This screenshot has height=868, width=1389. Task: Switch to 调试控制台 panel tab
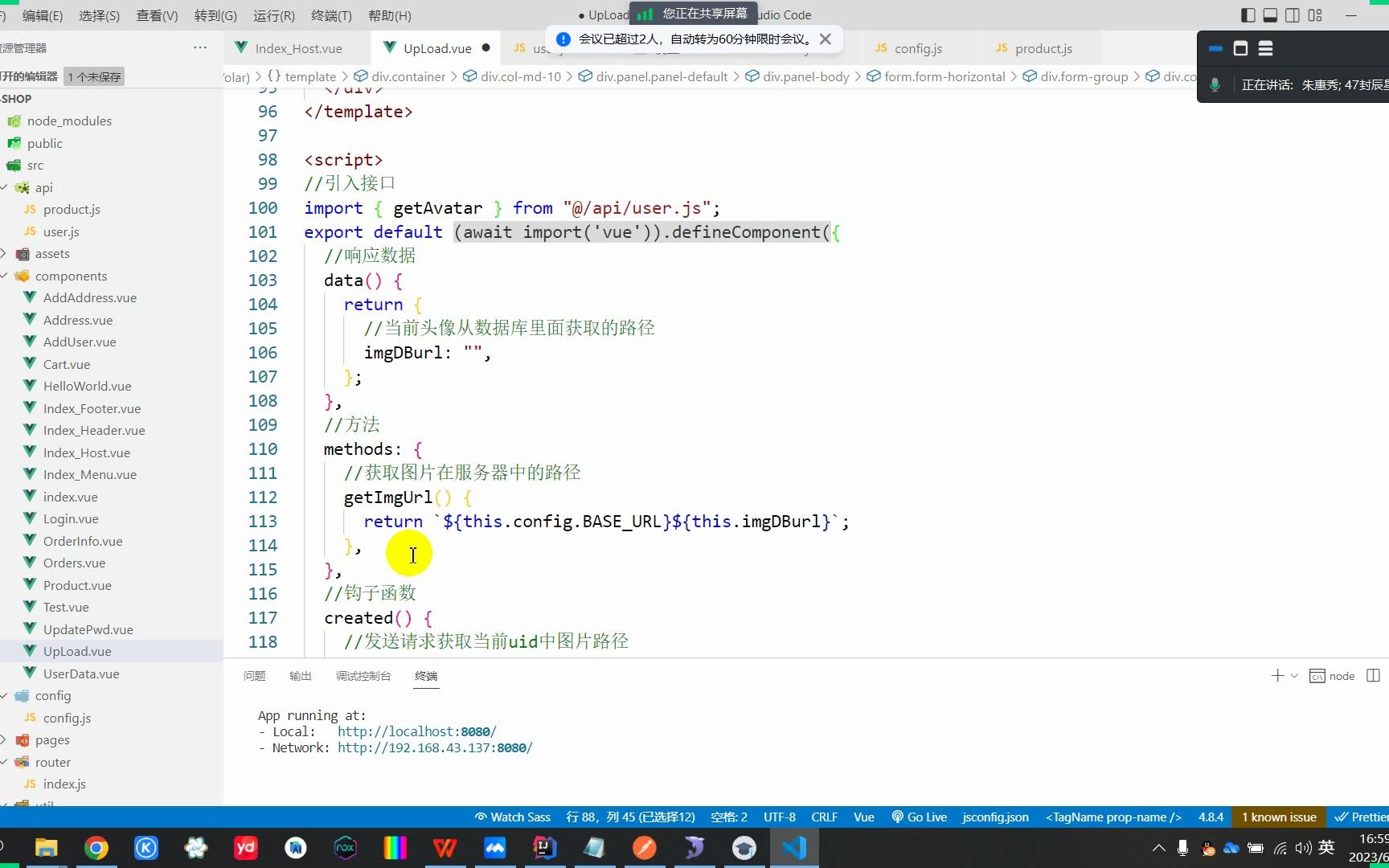point(363,676)
